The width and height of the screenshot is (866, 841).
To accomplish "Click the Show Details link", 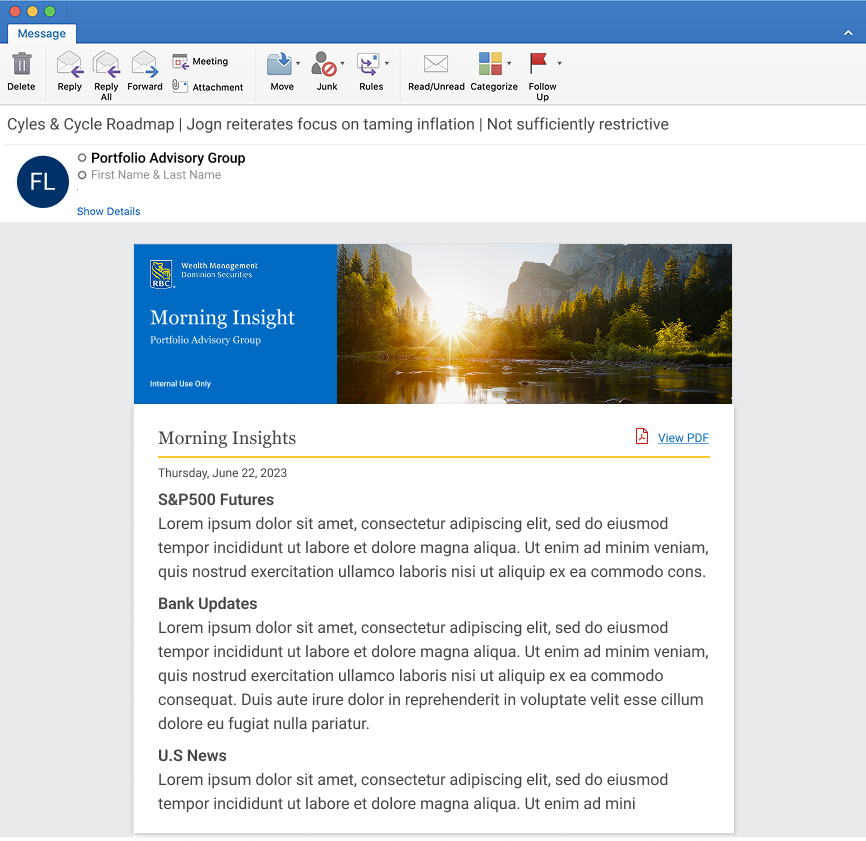I will [108, 211].
